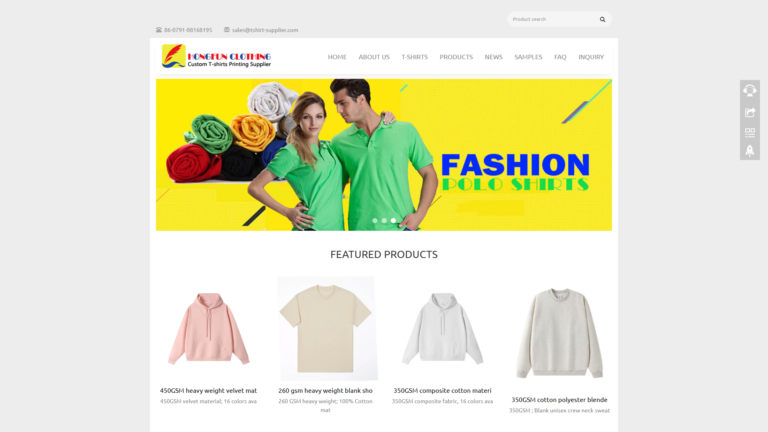Open the customer service headset icon
The image size is (768, 432).
(749, 91)
